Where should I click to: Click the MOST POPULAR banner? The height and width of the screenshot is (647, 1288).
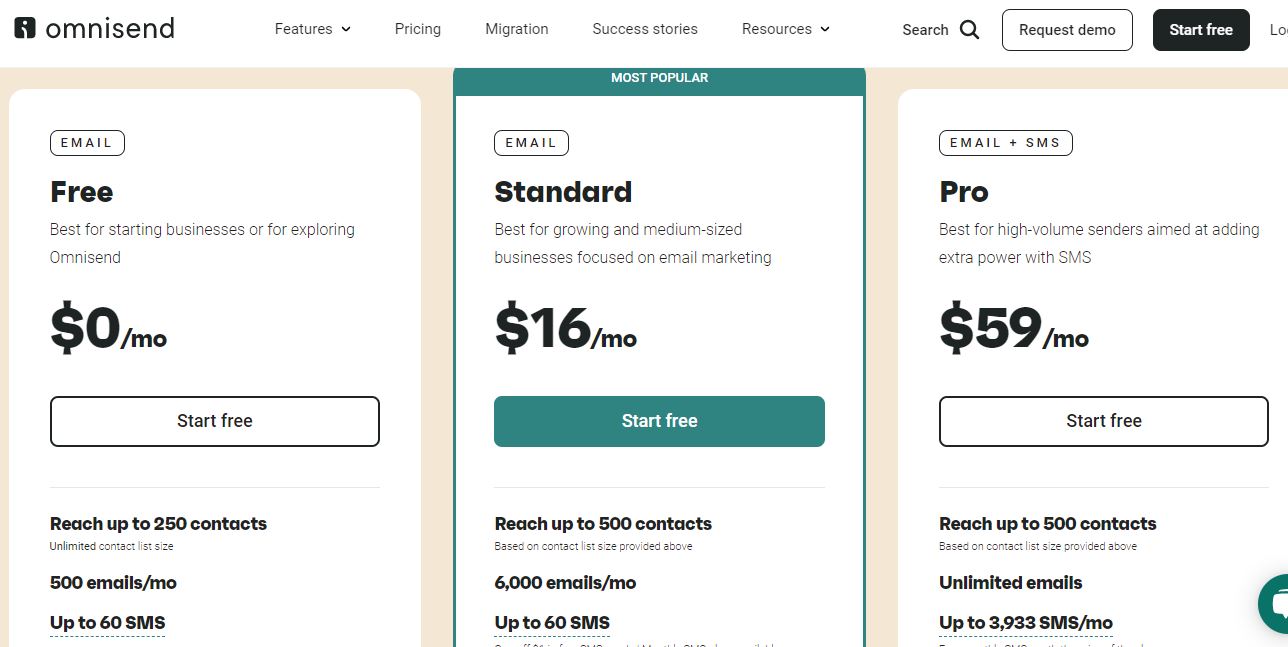659,78
